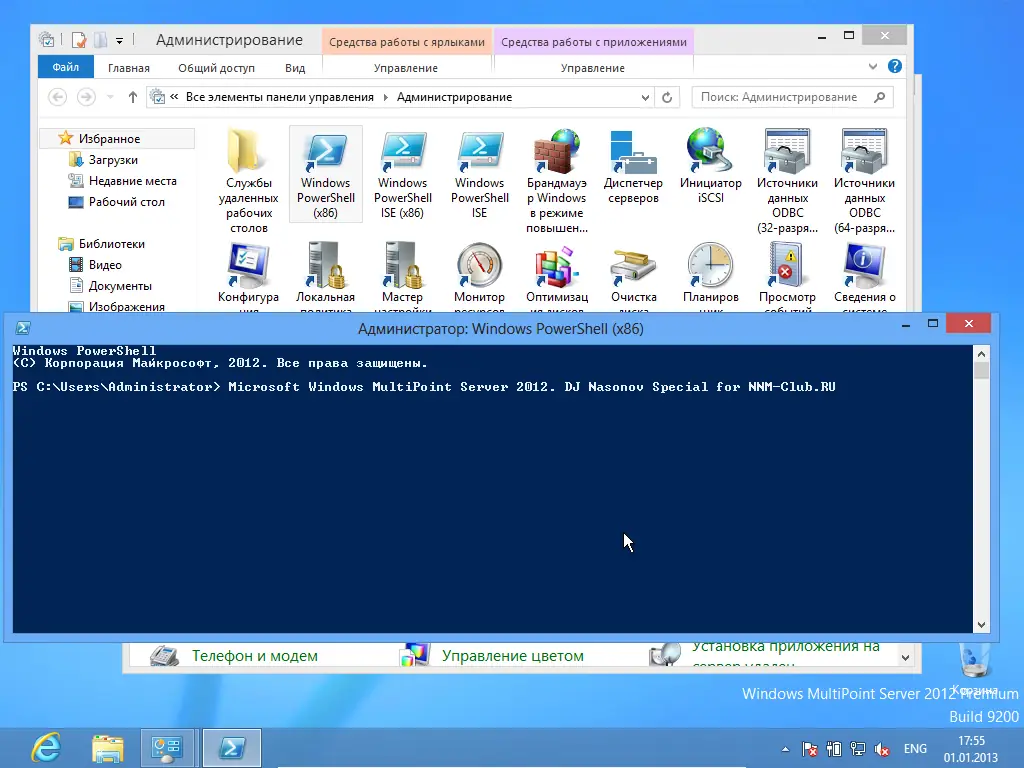
Task: Open Просмотр событий
Action: pos(787,270)
